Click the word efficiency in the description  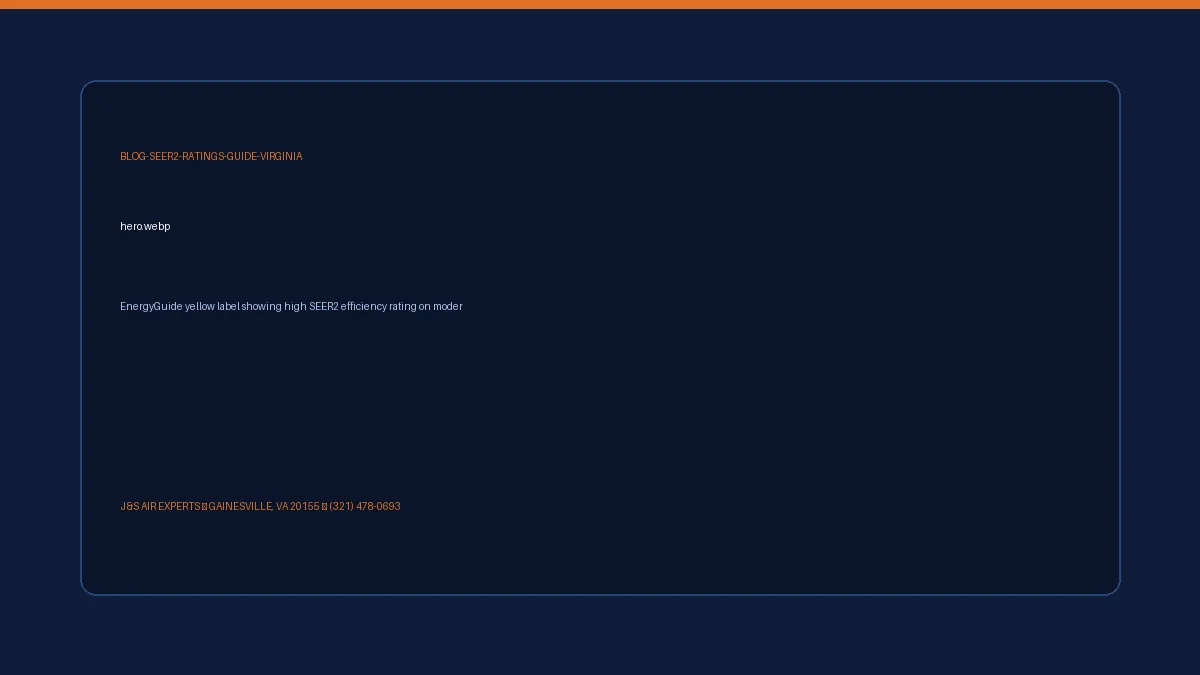pos(363,307)
